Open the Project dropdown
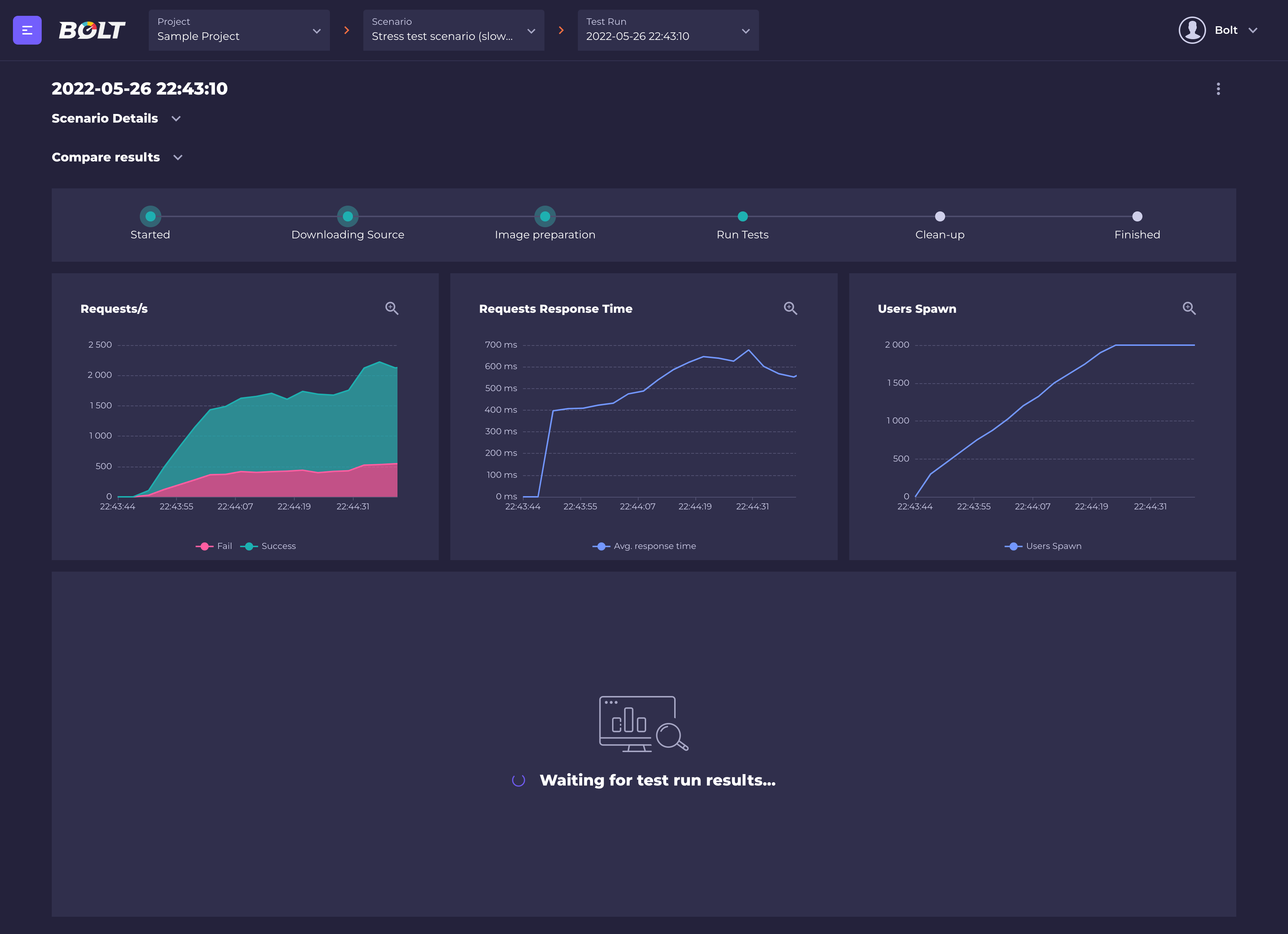Image resolution: width=1288 pixels, height=934 pixels. coord(239,30)
